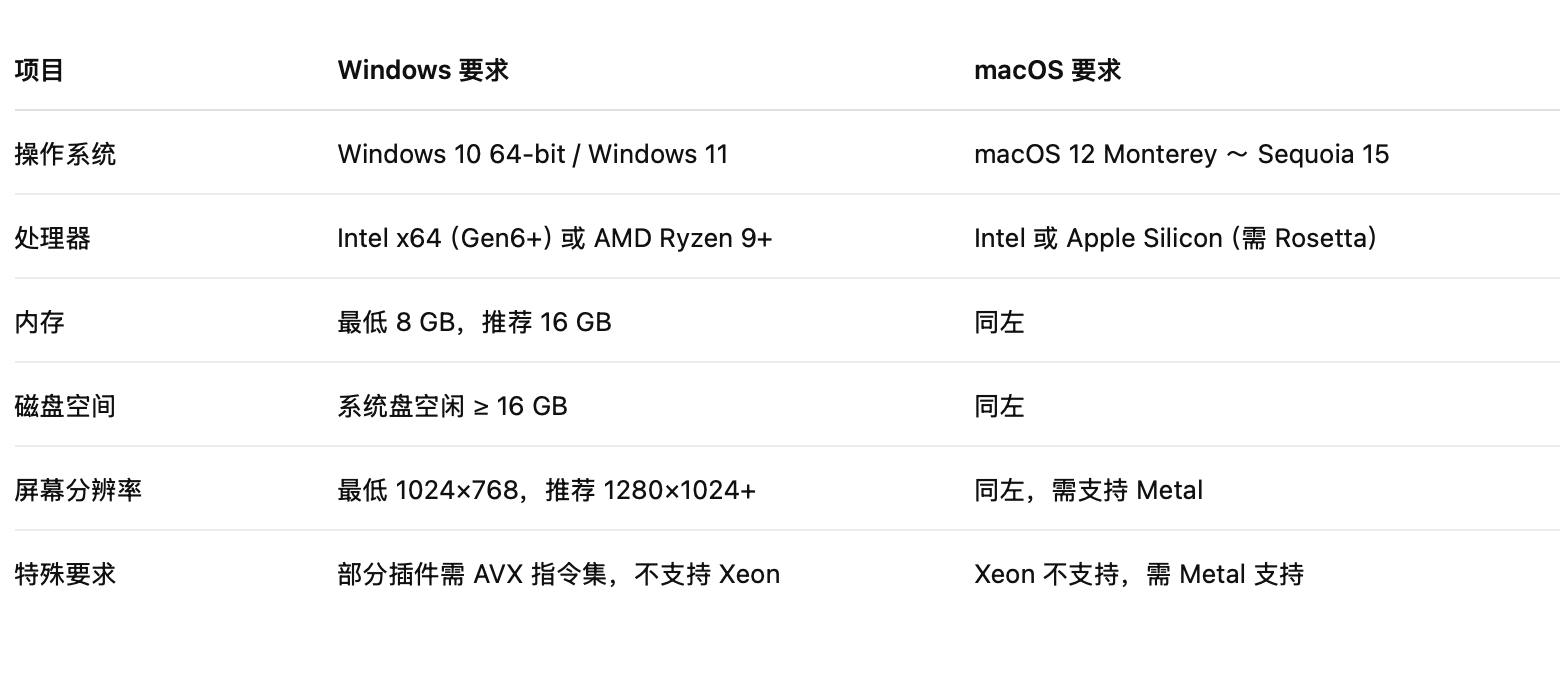Image resolution: width=1560 pixels, height=678 pixels.
Task: Click macOS 12 Monterey ~ Sequoia 15 cell
Action: click(1181, 154)
